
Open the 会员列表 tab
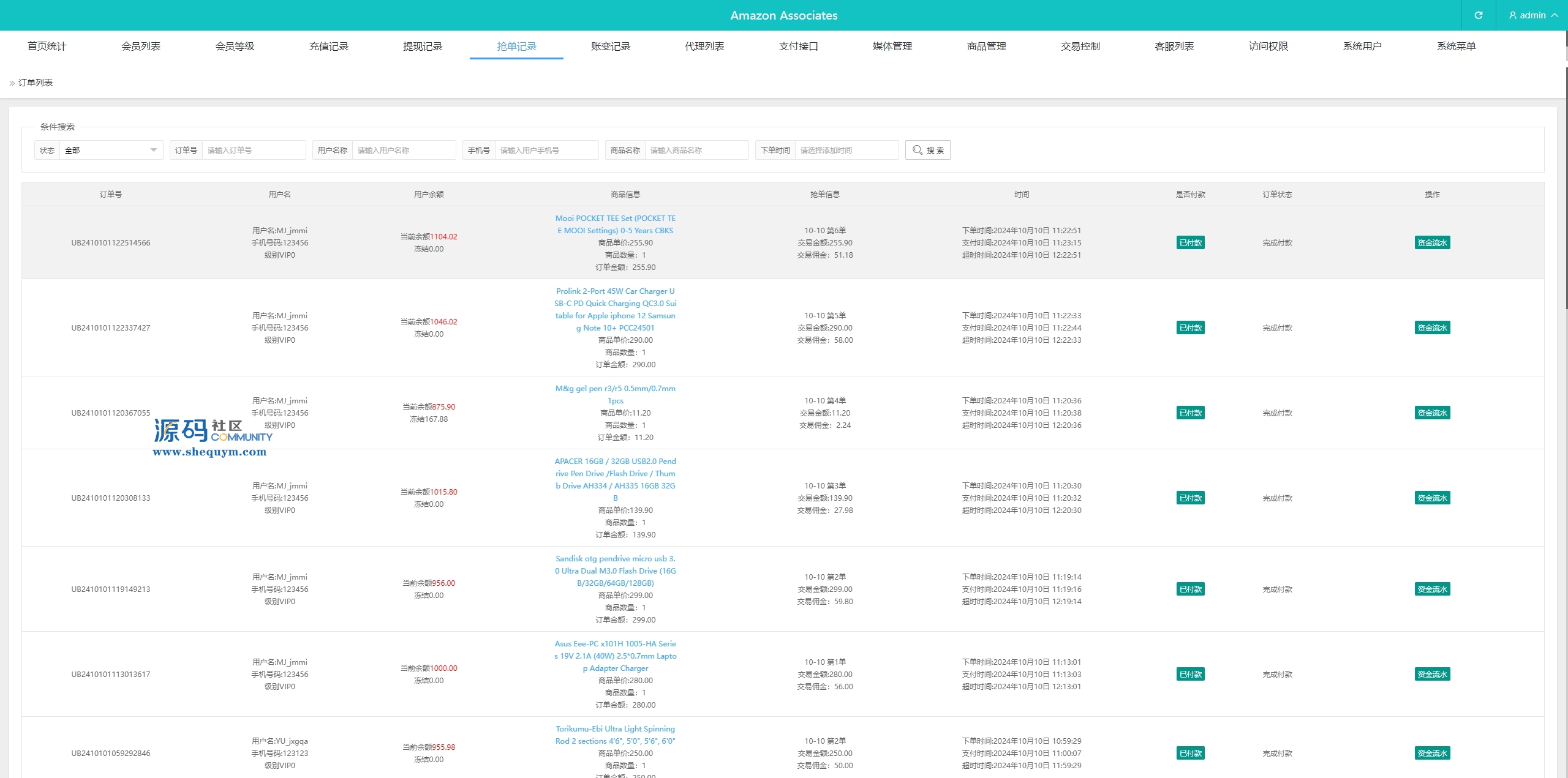(141, 46)
